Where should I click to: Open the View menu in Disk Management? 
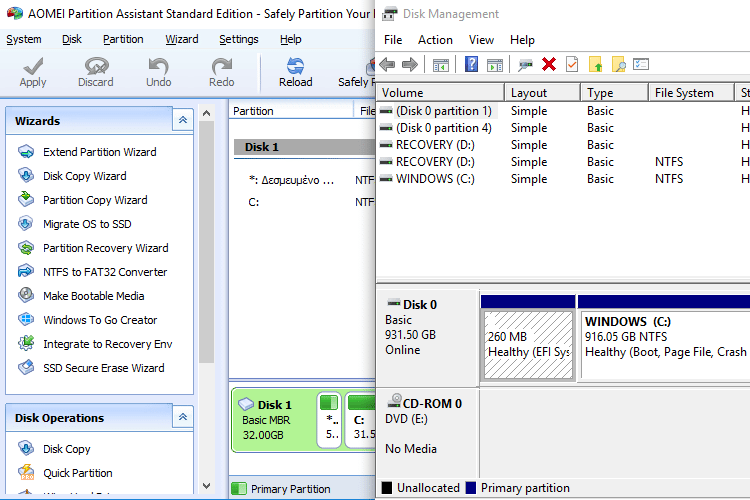pyautogui.click(x=481, y=40)
